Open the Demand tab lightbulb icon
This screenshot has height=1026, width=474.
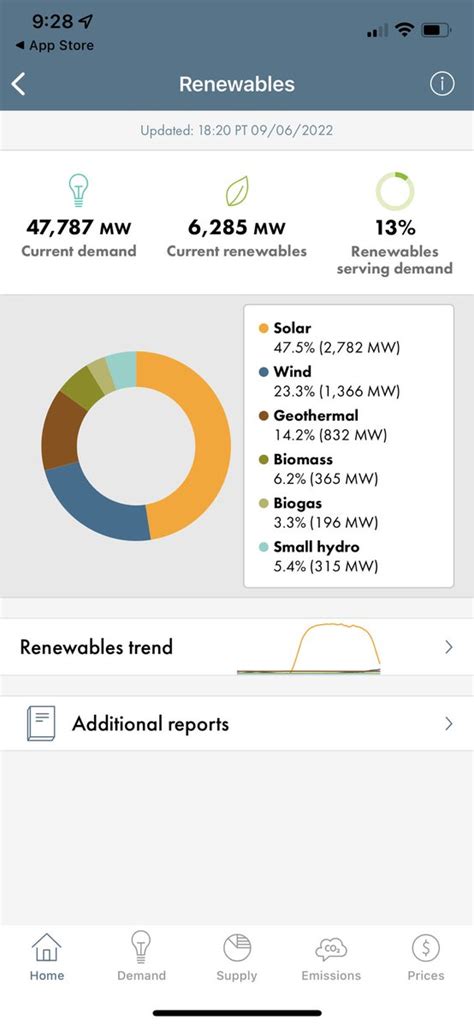coord(141,946)
